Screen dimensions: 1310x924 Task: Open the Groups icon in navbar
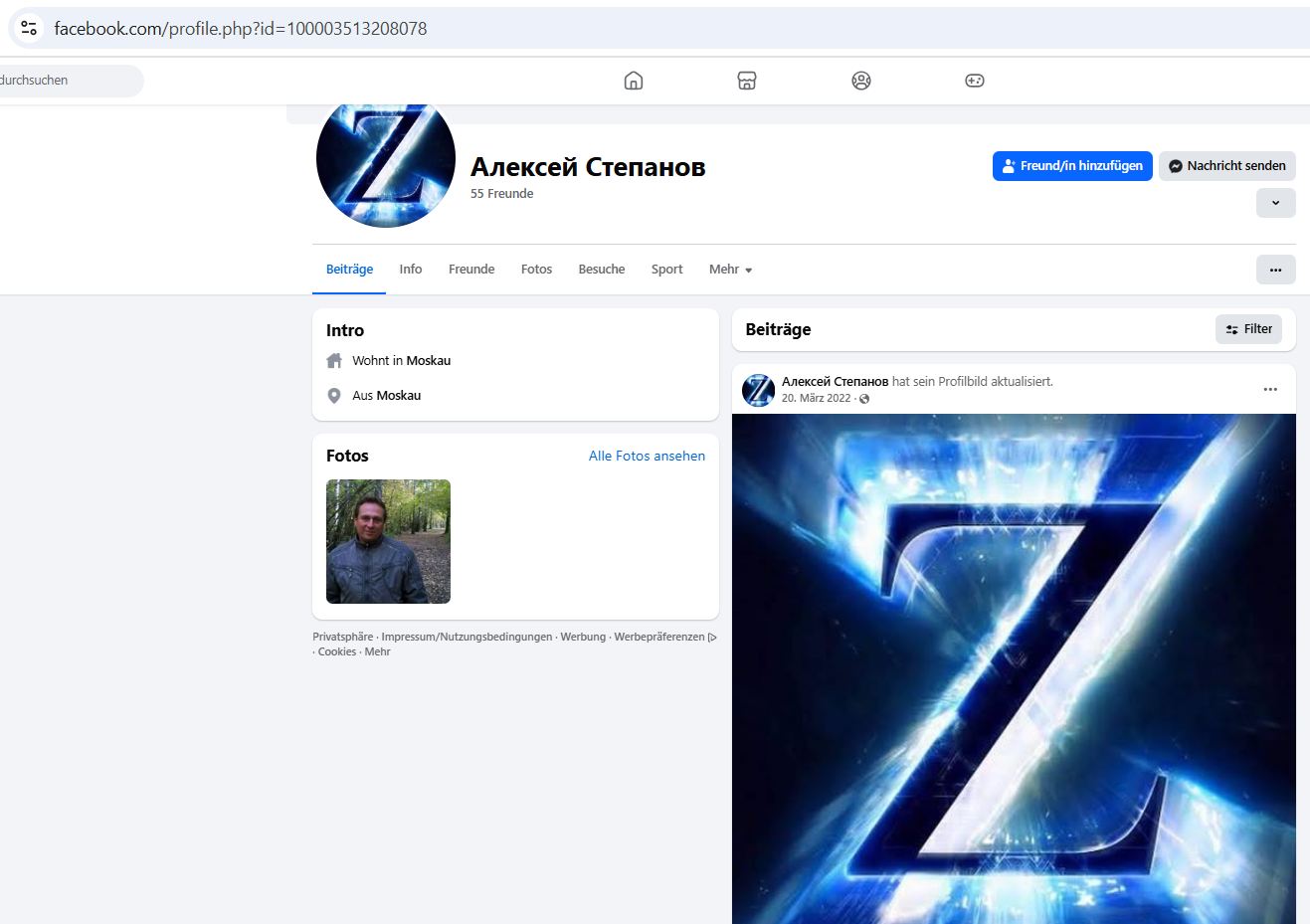(861, 81)
